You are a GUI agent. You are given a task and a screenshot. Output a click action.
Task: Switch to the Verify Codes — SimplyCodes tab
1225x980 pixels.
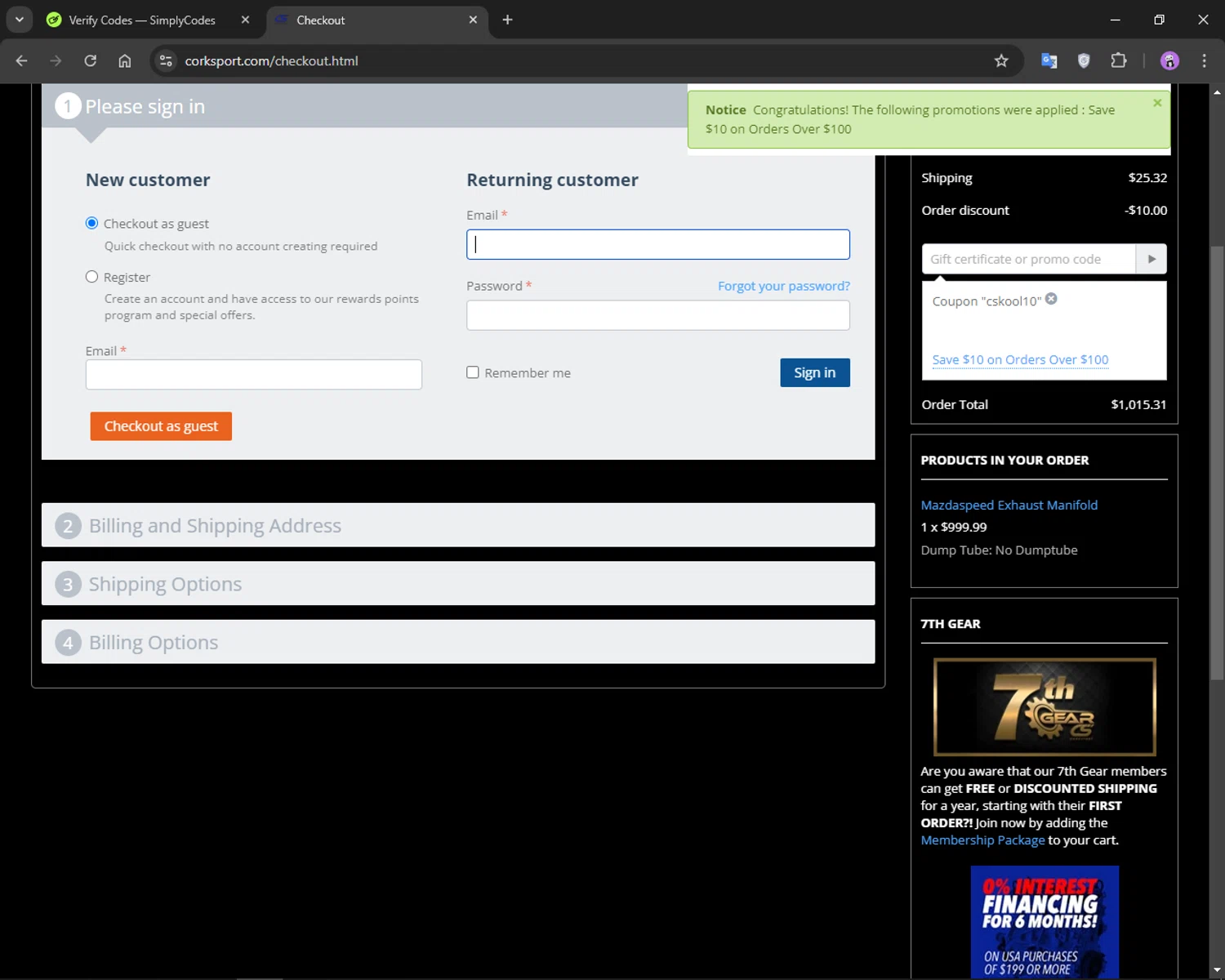click(x=142, y=20)
